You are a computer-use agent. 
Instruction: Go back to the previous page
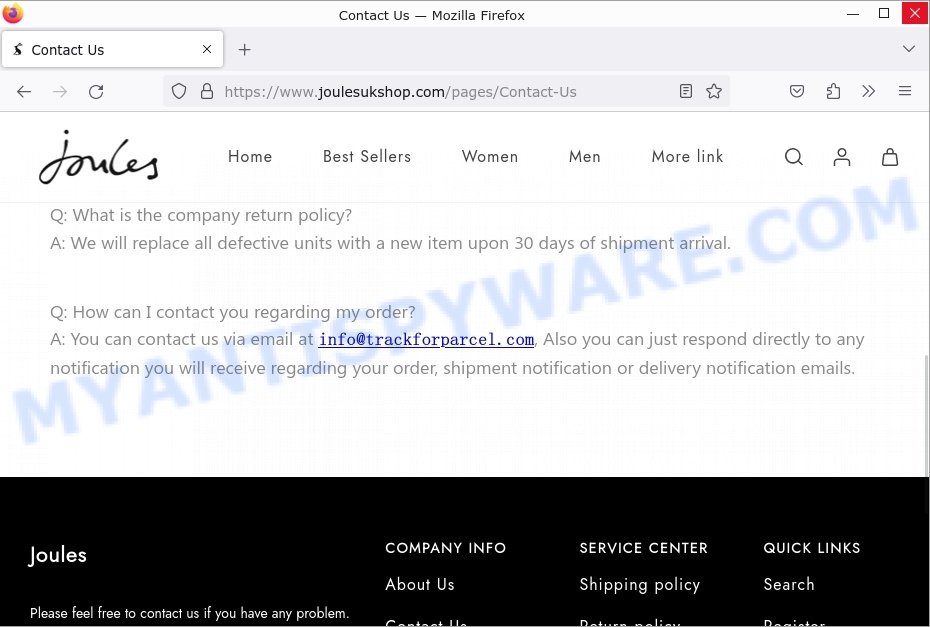point(24,91)
